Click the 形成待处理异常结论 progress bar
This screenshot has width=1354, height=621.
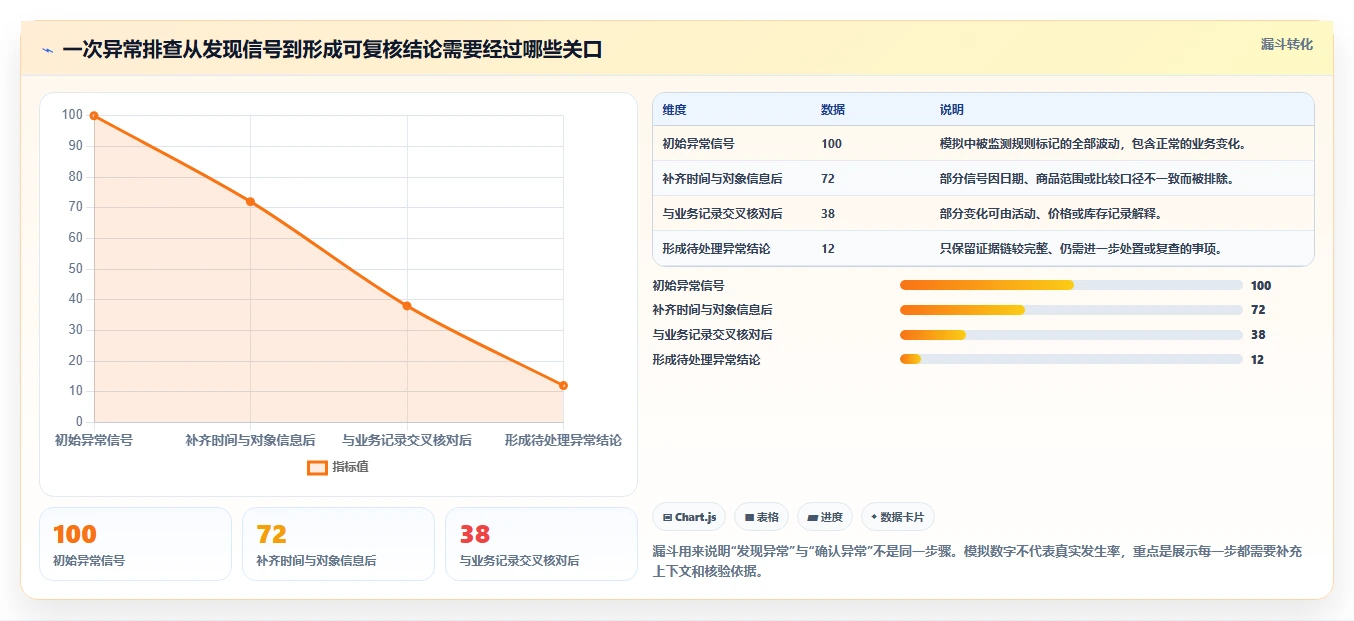(1071, 360)
